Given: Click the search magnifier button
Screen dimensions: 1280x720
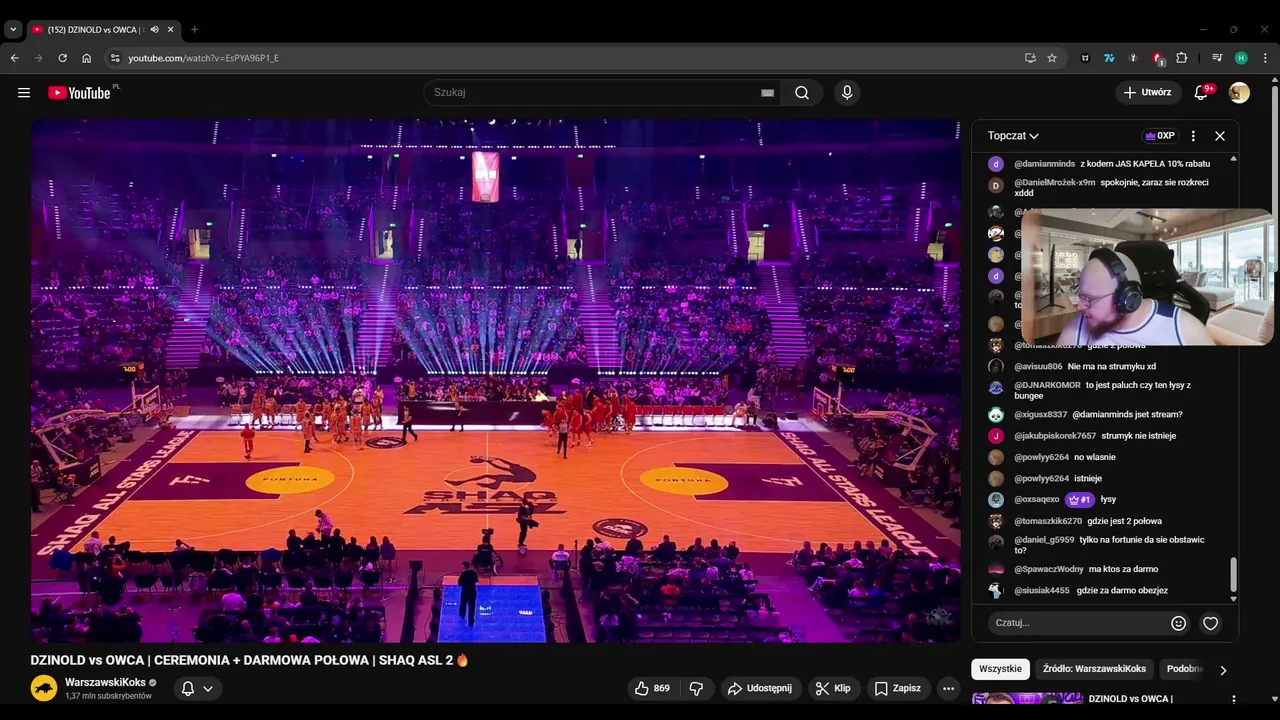Looking at the screenshot, I should tap(802, 93).
